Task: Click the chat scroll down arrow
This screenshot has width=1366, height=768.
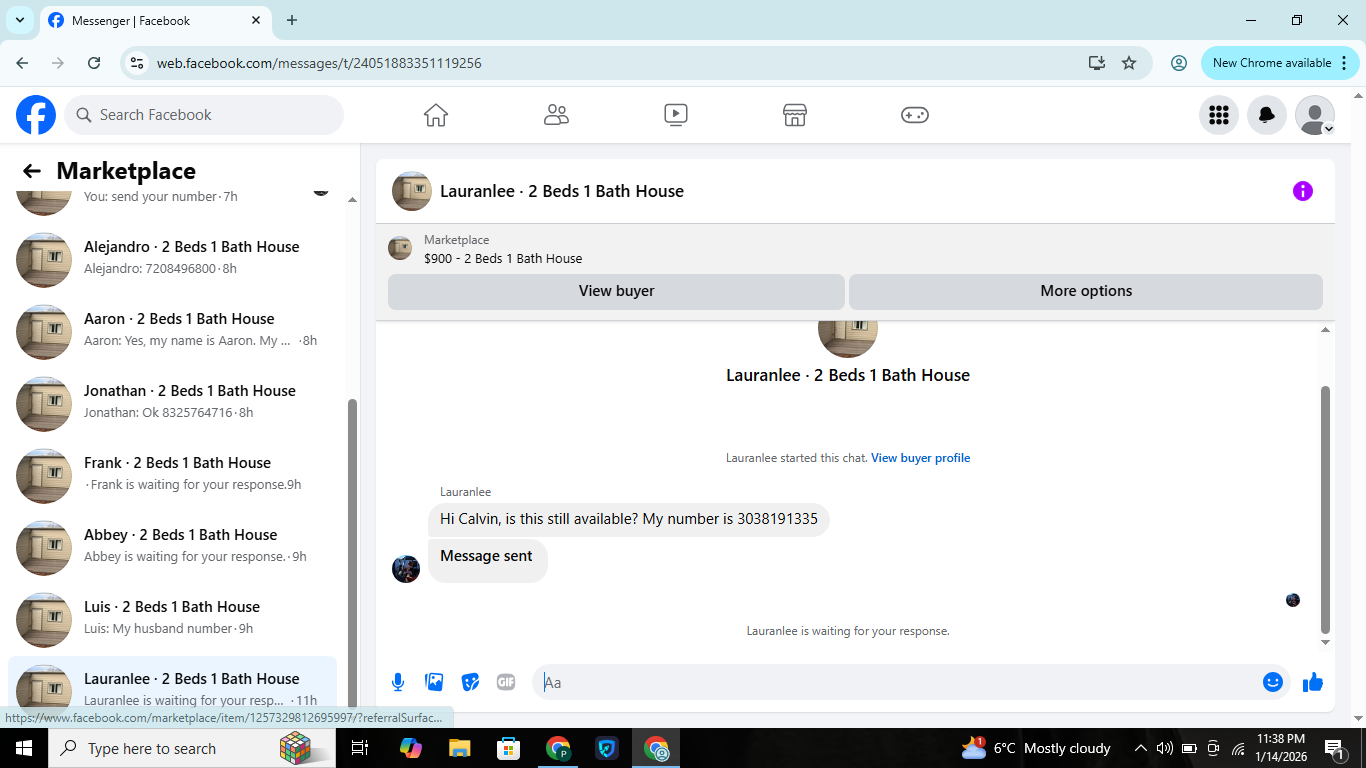Action: (1326, 643)
